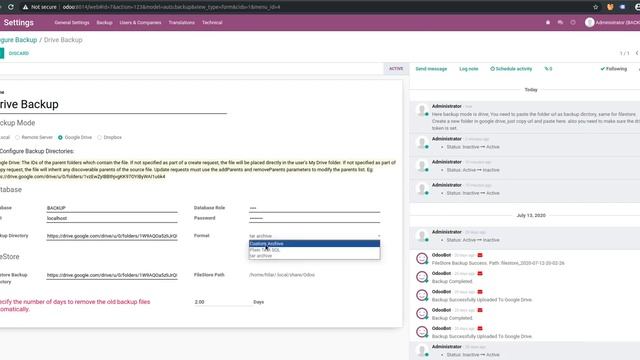Click Send message in the chatter
Screen dimensions: 640x360
coord(431,69)
